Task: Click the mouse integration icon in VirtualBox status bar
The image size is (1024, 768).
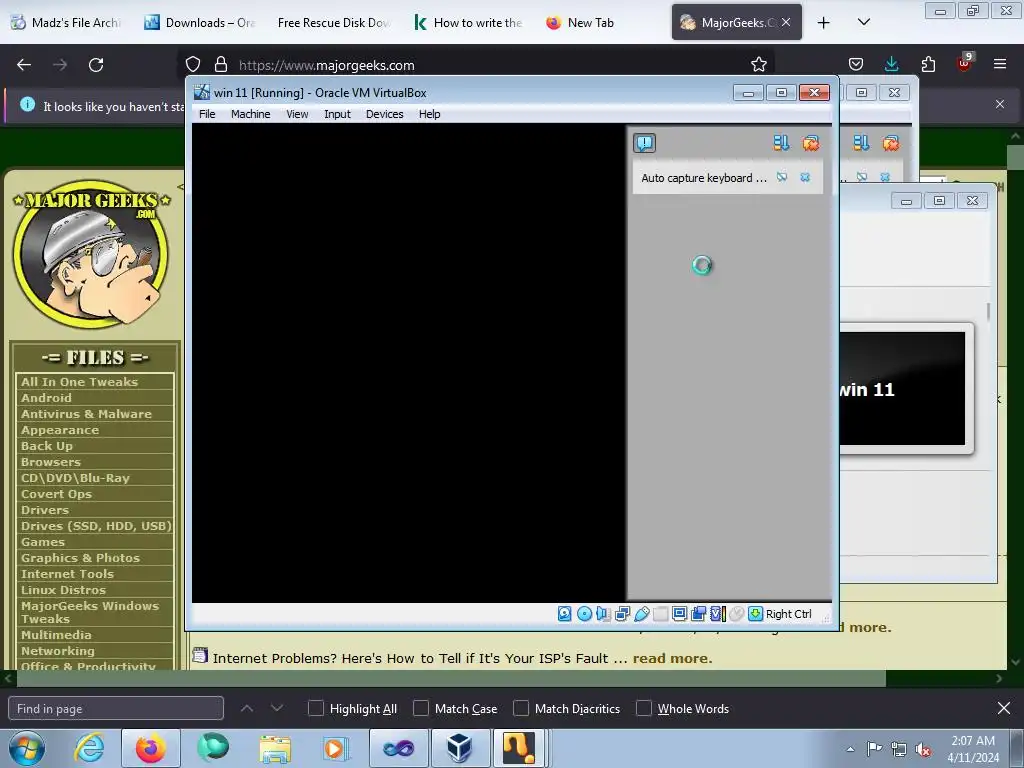Action: (737, 614)
